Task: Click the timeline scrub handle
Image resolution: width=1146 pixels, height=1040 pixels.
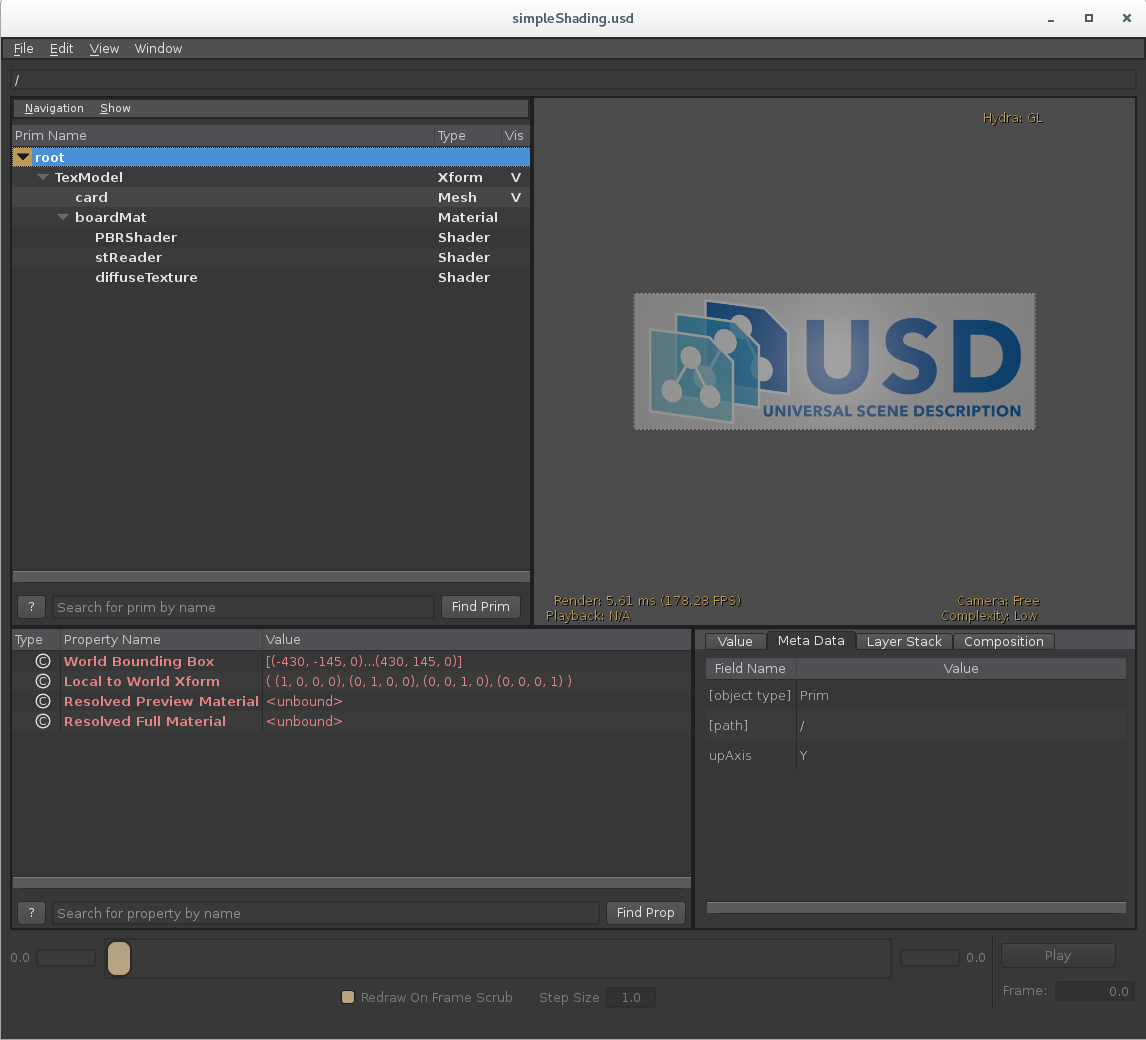Action: click(118, 957)
